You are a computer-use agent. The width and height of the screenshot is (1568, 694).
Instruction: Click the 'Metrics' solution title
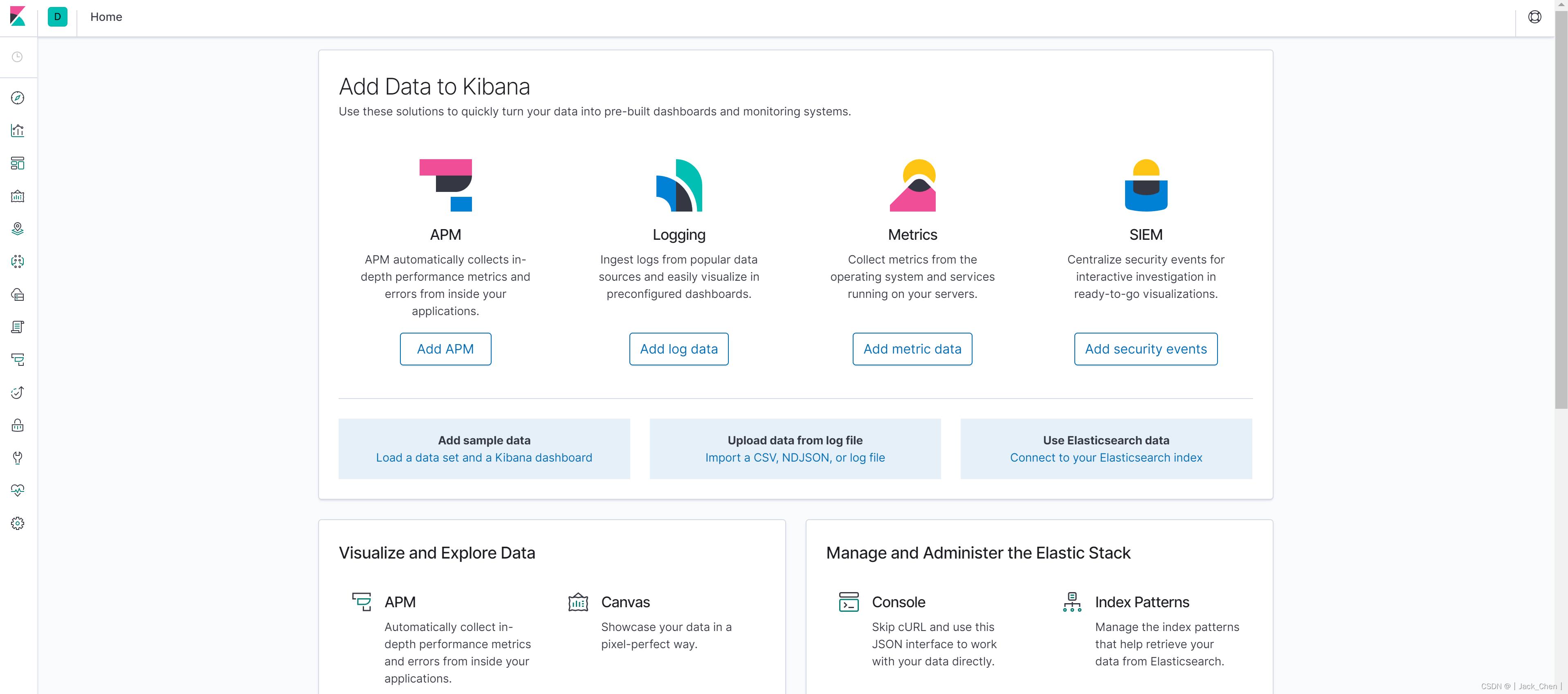click(912, 235)
